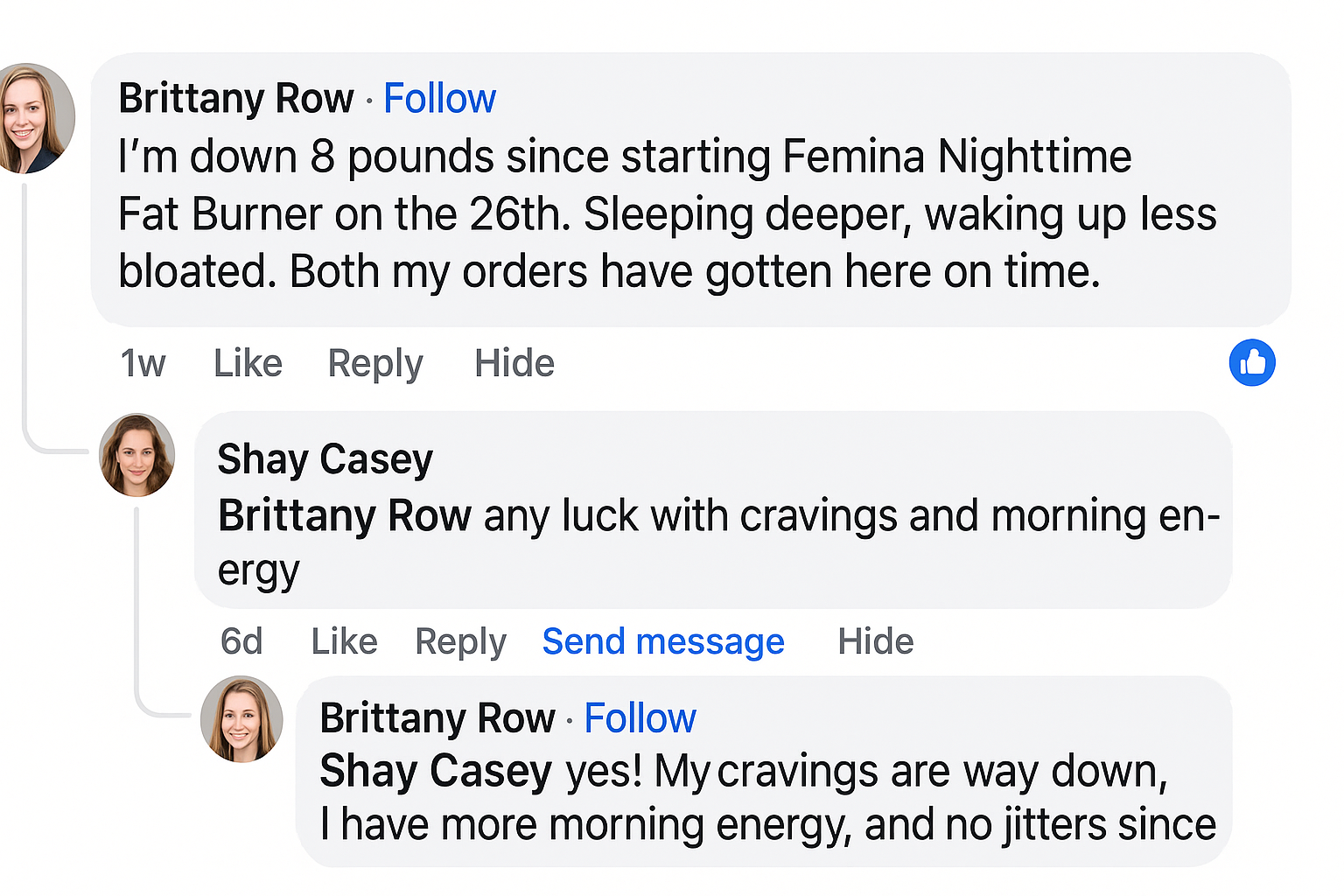Send message to Shay Casey
The height and width of the screenshot is (896, 1344).
click(x=663, y=641)
